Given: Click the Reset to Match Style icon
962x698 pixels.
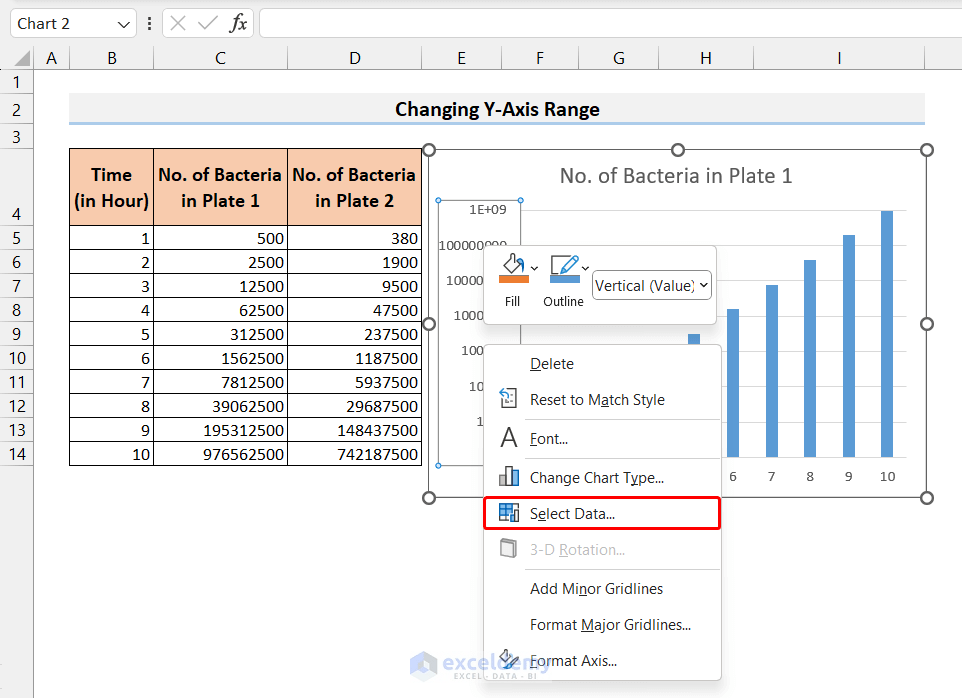Looking at the screenshot, I should click(x=510, y=397).
